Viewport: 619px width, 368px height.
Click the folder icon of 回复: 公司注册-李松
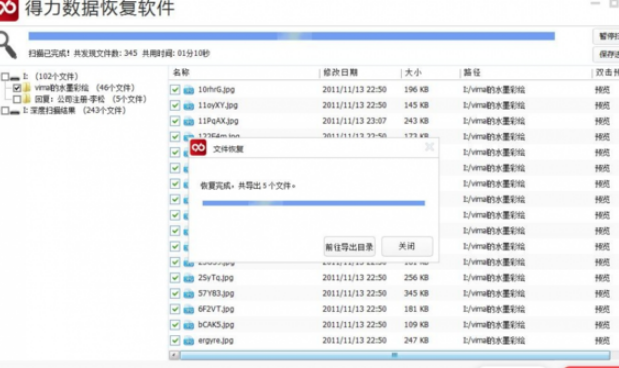tap(27, 99)
